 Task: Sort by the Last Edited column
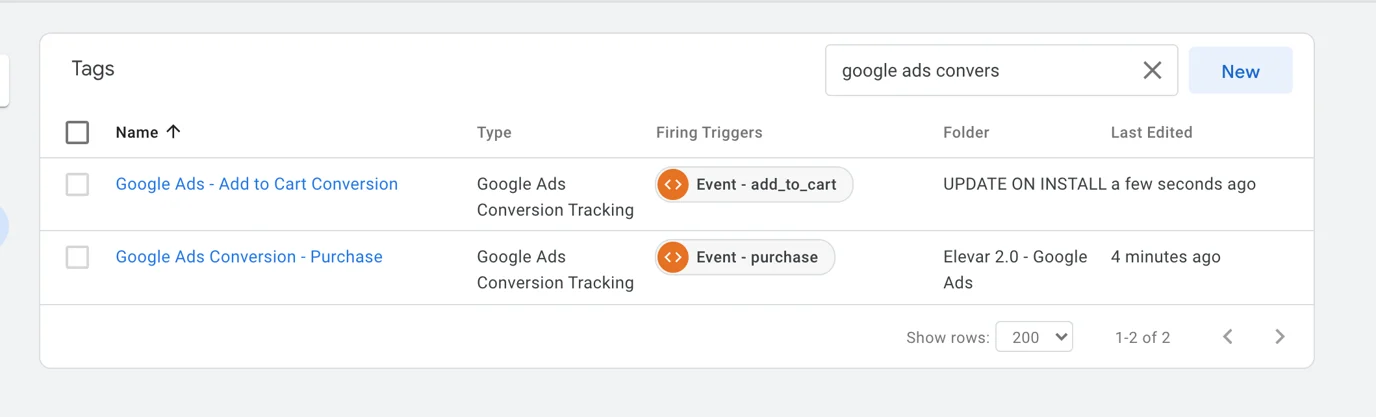coord(1151,132)
